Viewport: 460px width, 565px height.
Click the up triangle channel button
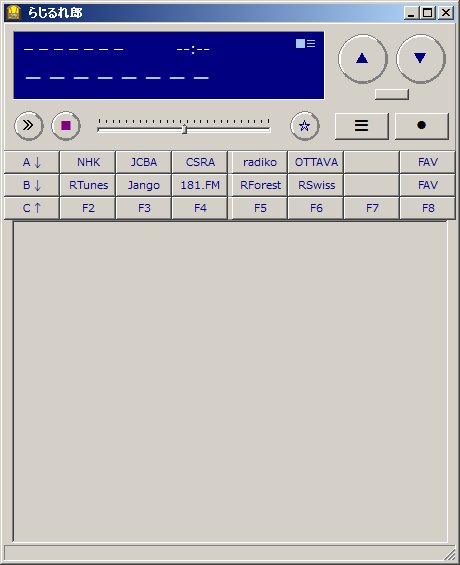point(363,59)
